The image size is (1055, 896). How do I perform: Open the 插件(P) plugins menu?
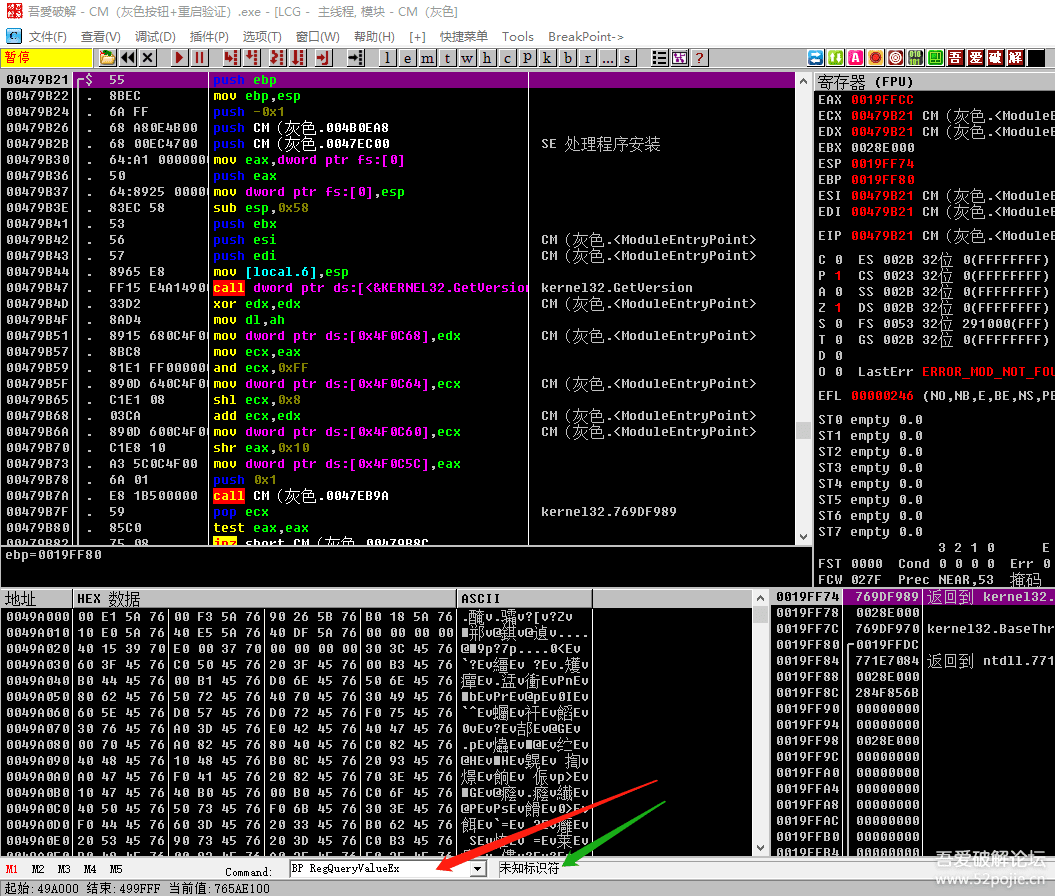click(x=209, y=36)
